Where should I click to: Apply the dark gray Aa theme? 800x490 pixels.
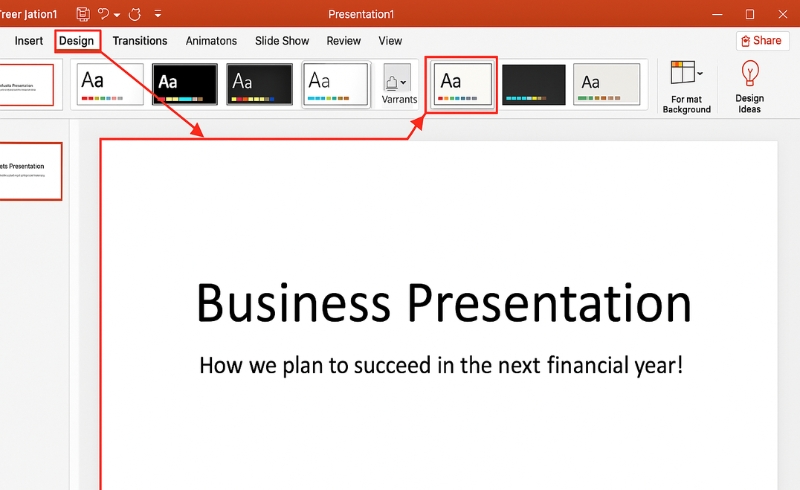[x=260, y=84]
